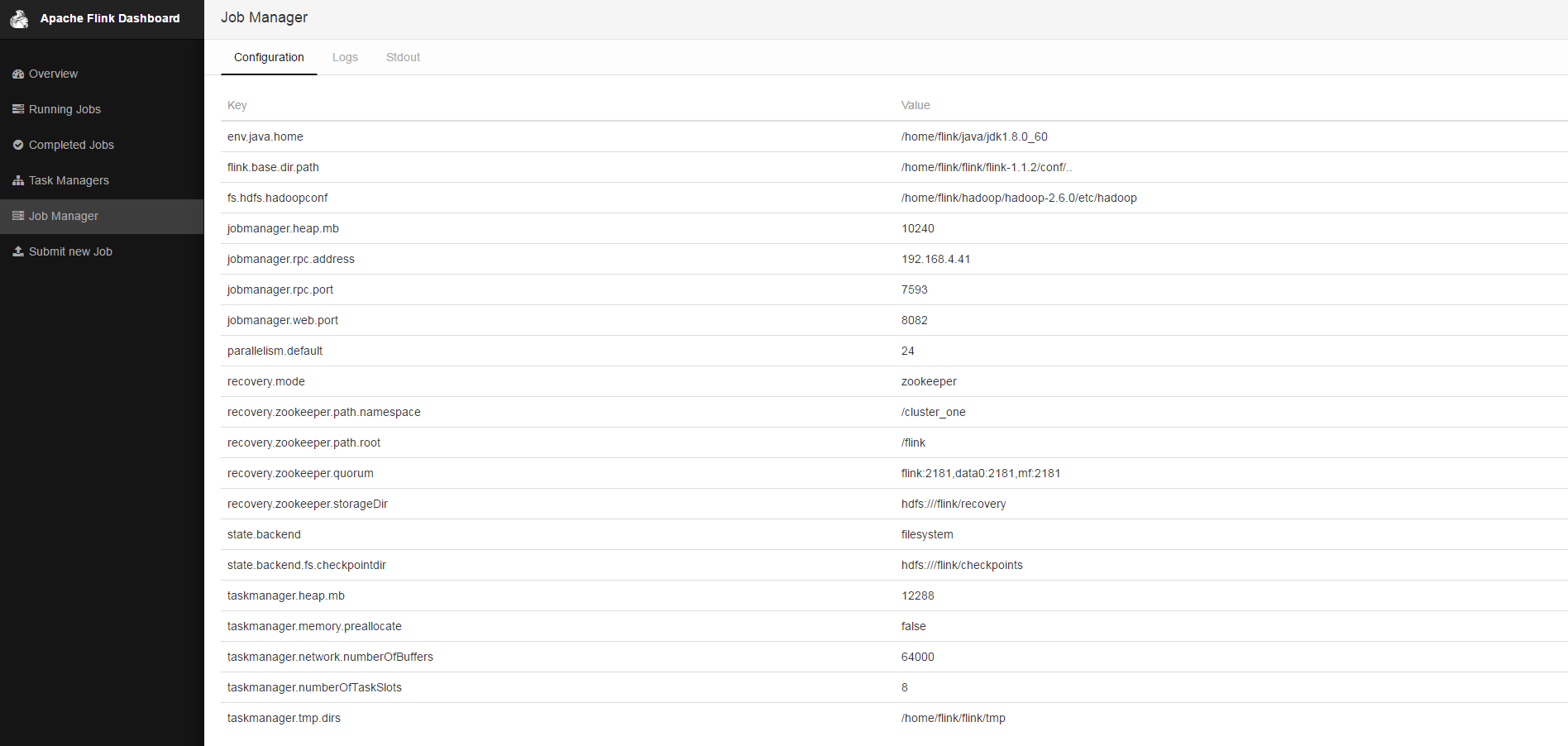Image resolution: width=1568 pixels, height=746 pixels.
Task: Select the recovery.zookeeper.storageDir key
Action: [x=308, y=504]
